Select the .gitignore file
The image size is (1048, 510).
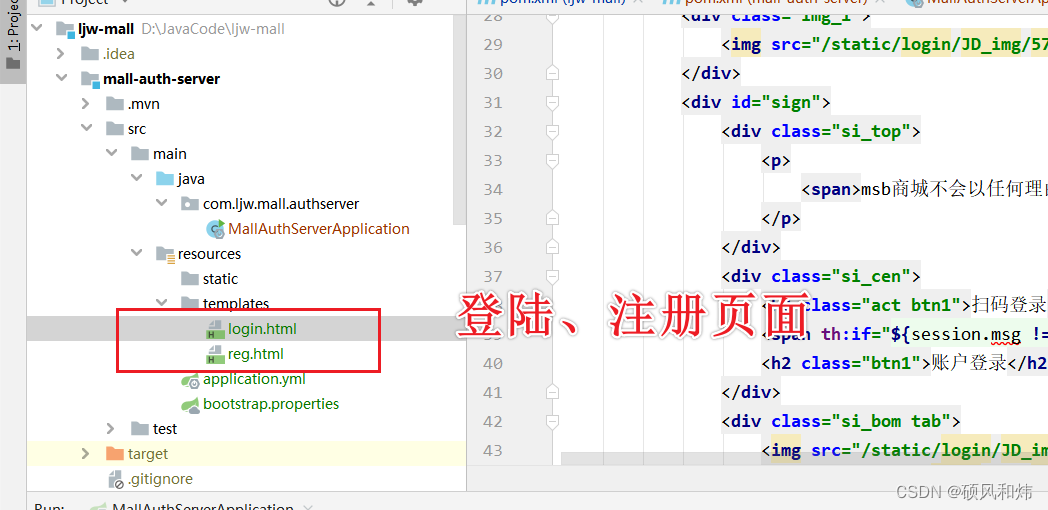(x=160, y=479)
